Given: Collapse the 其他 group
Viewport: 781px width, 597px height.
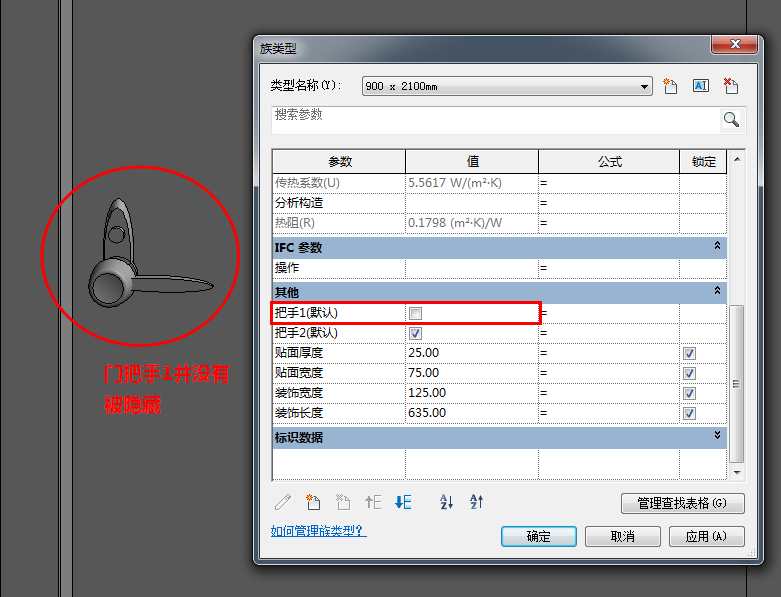Looking at the screenshot, I should [717, 290].
